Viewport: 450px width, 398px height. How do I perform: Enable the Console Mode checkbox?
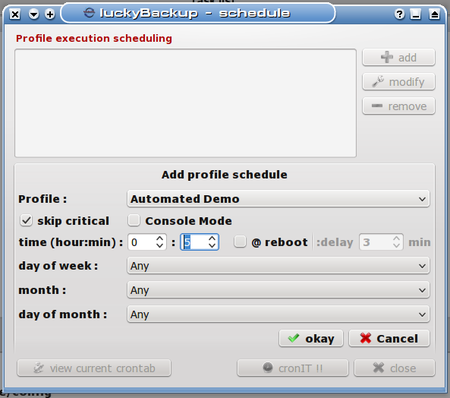(134, 221)
